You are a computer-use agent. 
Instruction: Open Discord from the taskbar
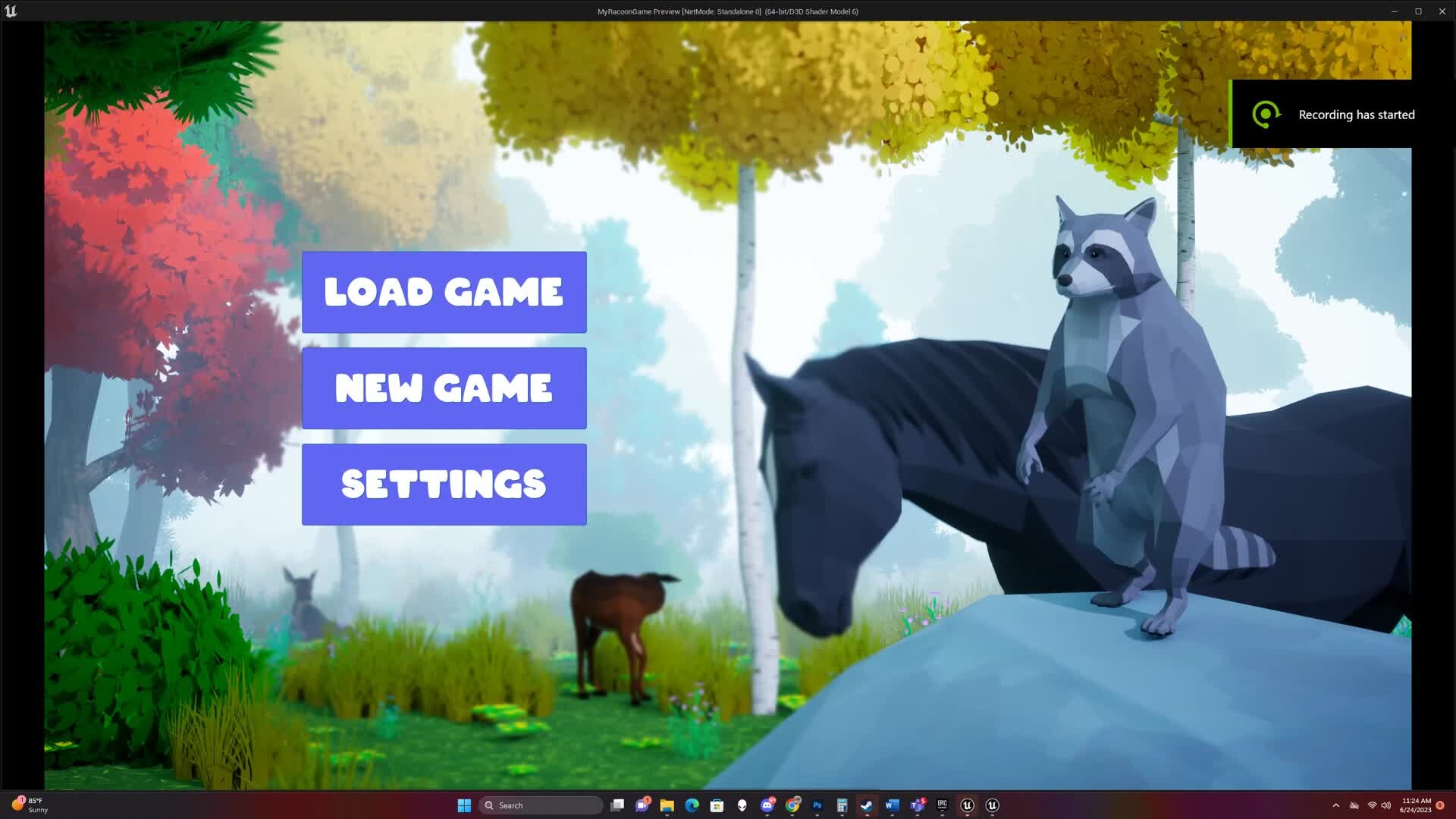767,805
